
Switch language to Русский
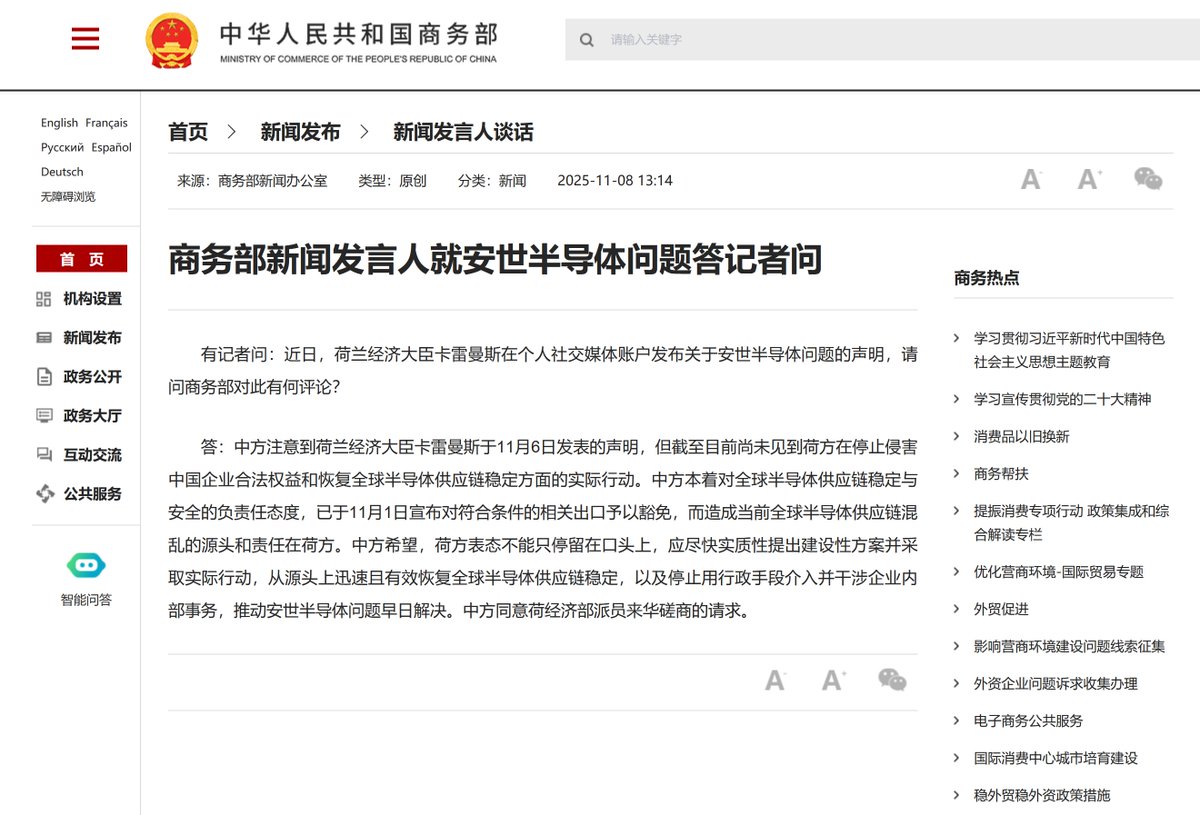coord(62,147)
